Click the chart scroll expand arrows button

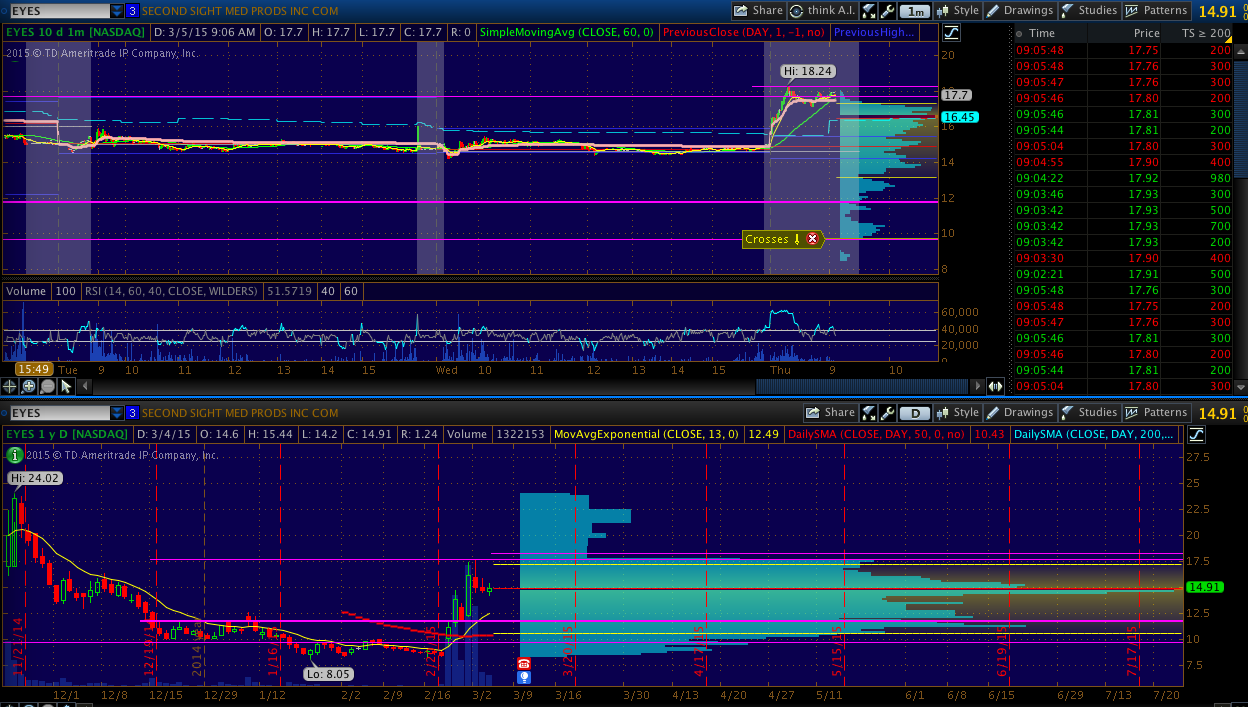tap(995, 386)
